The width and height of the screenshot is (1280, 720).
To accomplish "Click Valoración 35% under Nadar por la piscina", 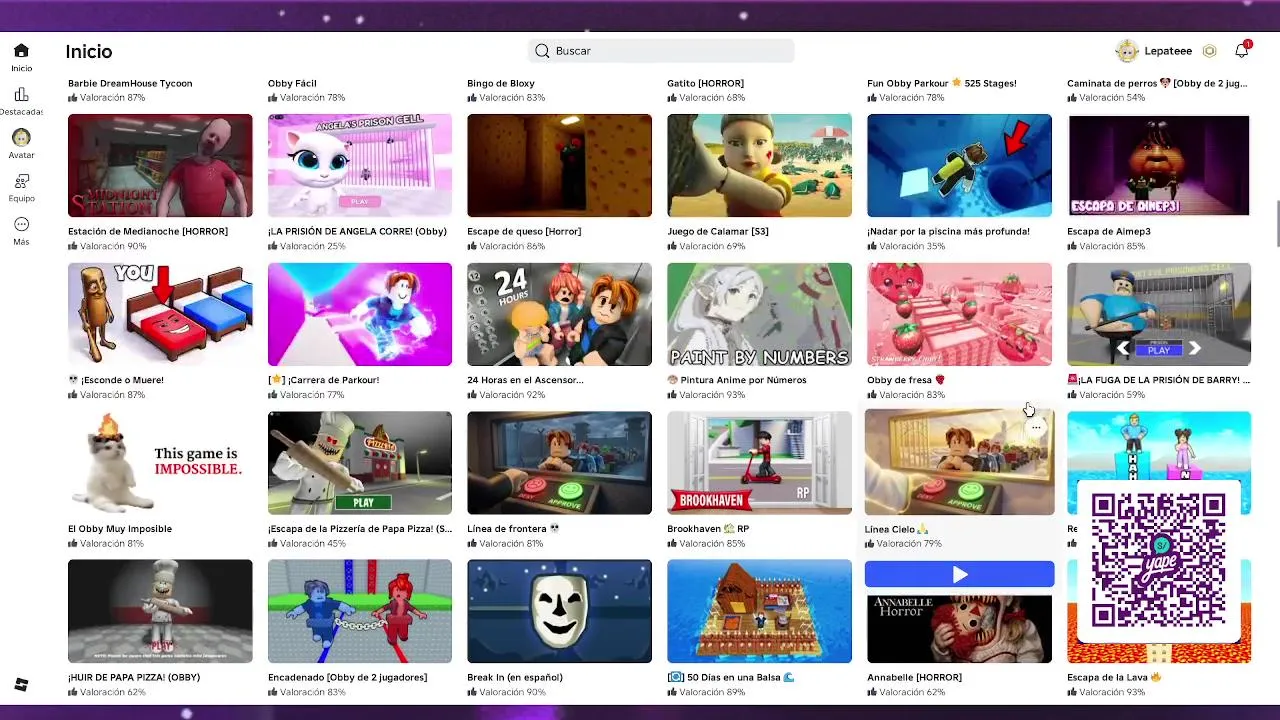I will tap(906, 246).
